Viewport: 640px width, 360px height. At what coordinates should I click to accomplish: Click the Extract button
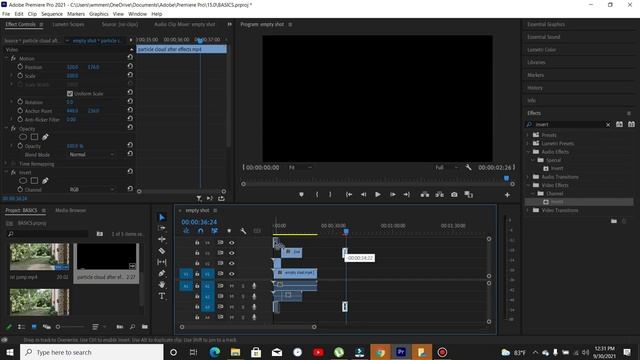pos(440,195)
